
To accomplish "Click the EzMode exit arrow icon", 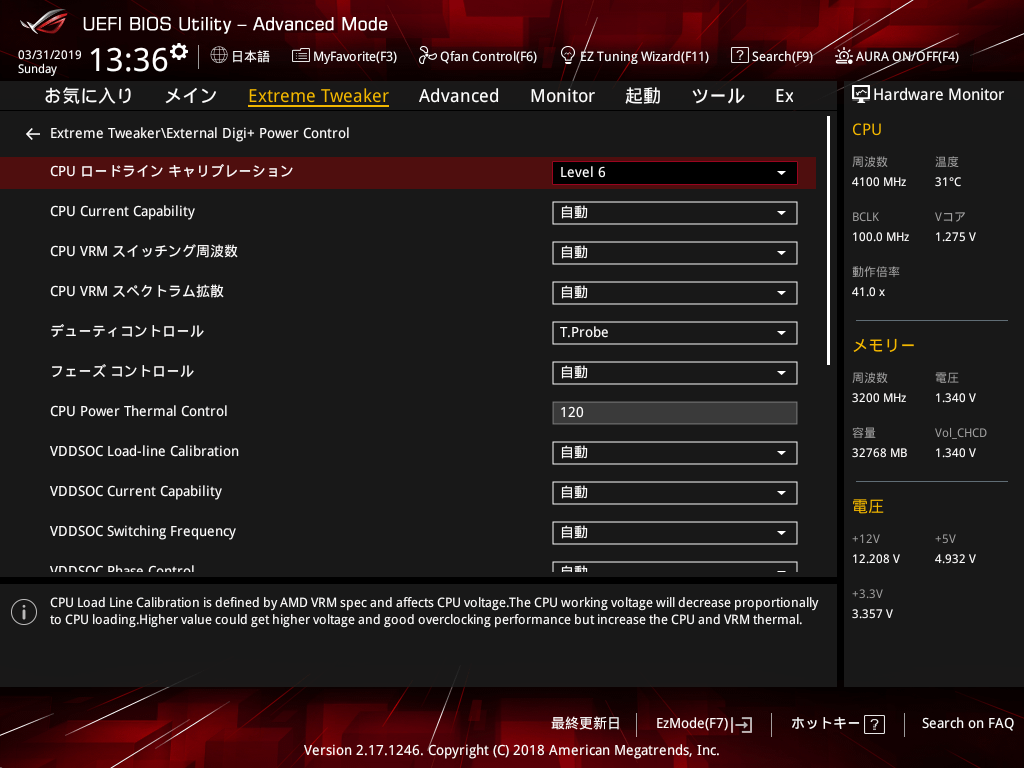I will coord(743,724).
